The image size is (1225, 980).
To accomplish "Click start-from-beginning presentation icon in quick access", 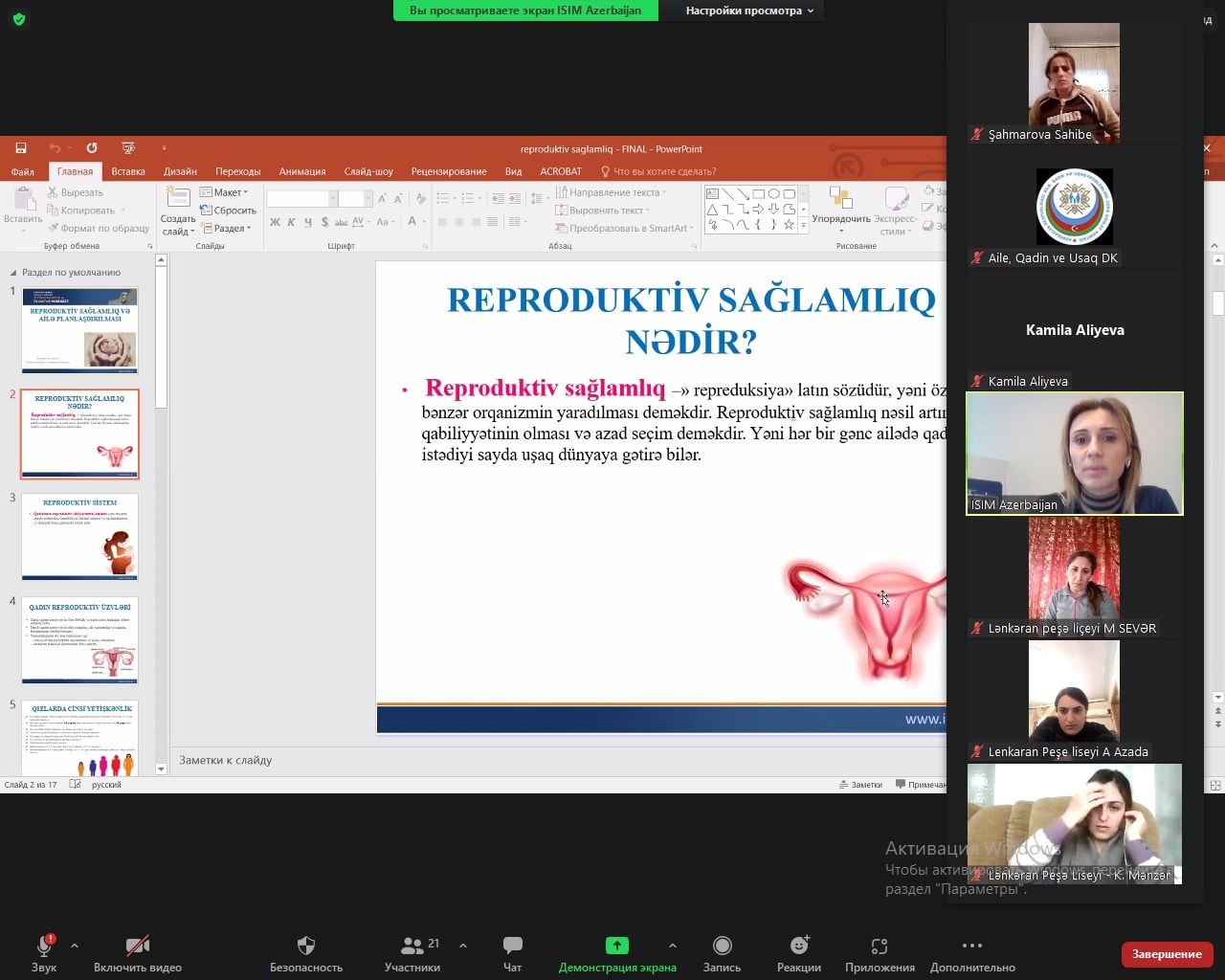I will tap(128, 148).
